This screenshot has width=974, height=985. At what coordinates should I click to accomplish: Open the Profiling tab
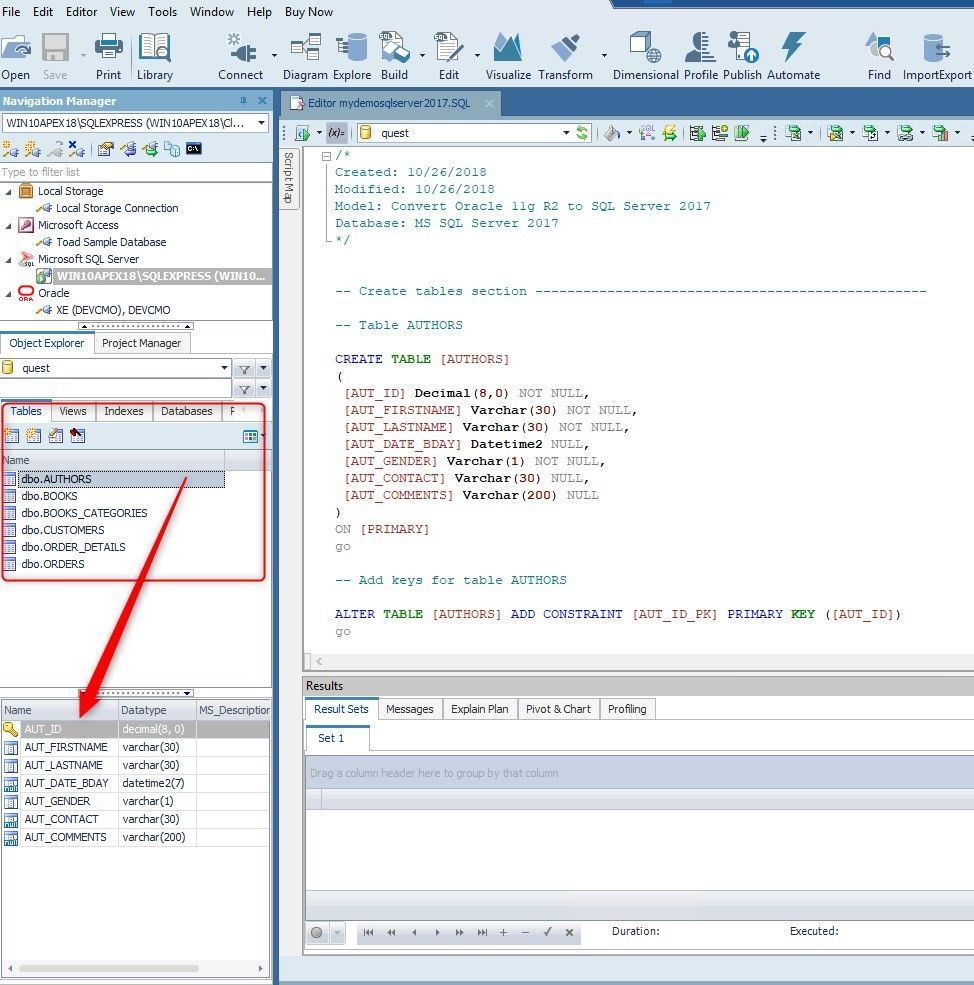coord(627,709)
